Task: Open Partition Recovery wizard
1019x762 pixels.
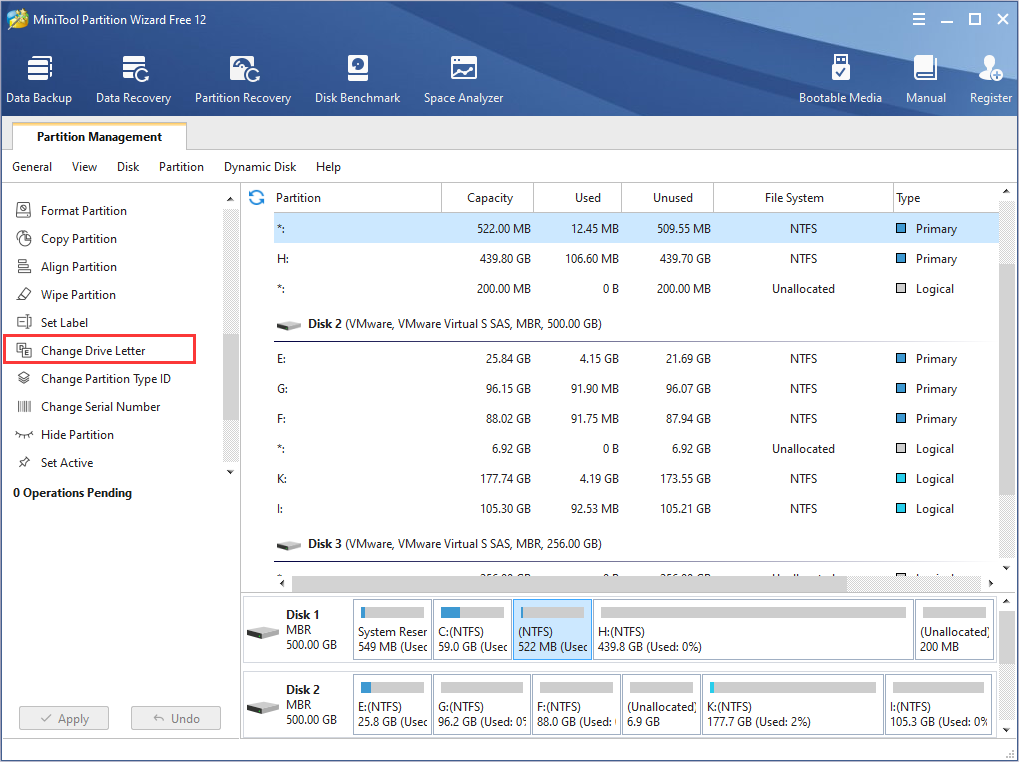Action: tap(243, 80)
